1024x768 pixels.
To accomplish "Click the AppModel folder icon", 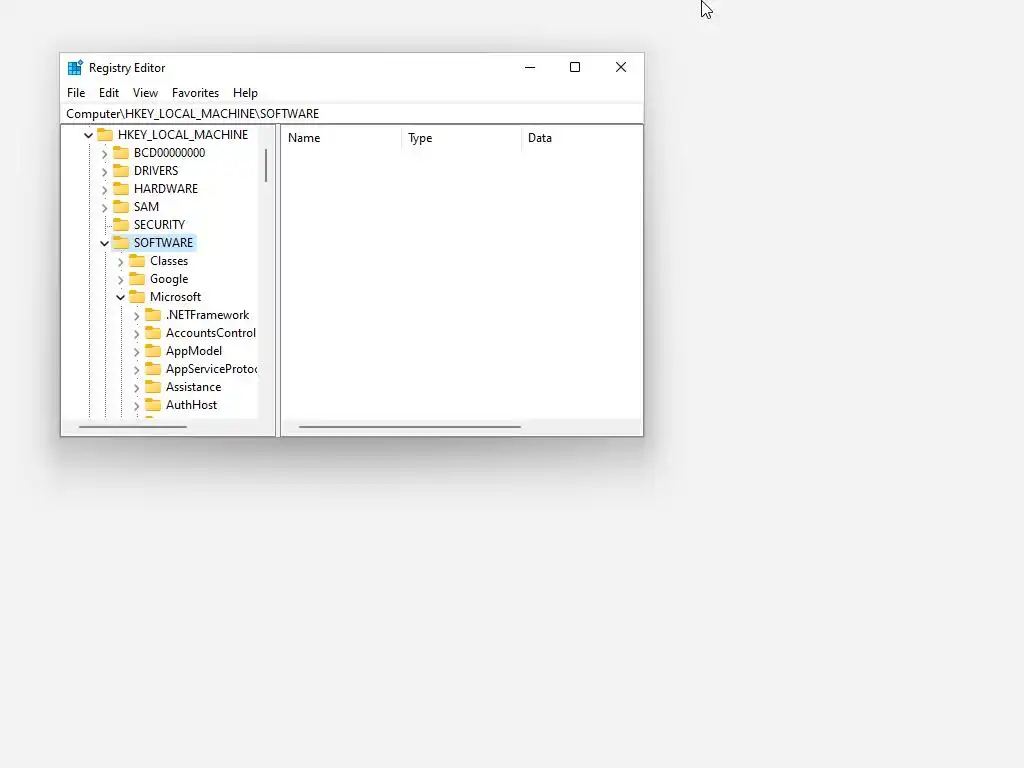I will (153, 351).
